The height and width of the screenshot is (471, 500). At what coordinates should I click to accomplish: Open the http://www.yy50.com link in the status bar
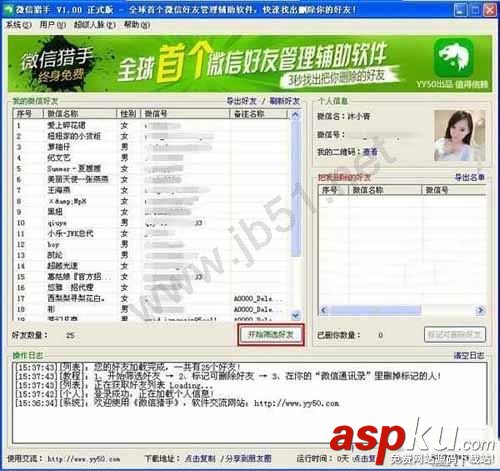83,459
